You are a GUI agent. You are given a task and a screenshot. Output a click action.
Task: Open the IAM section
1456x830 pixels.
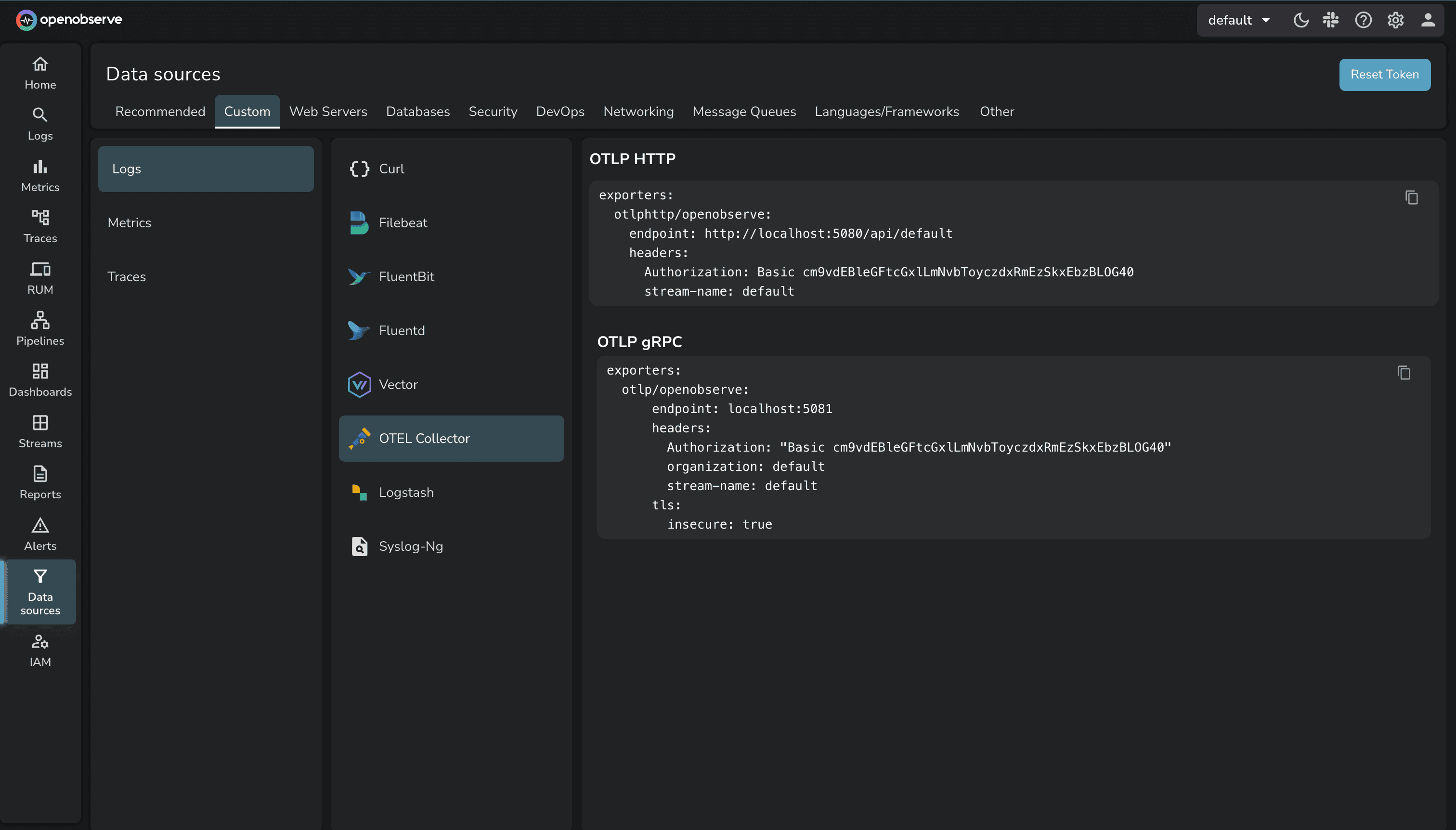40,649
